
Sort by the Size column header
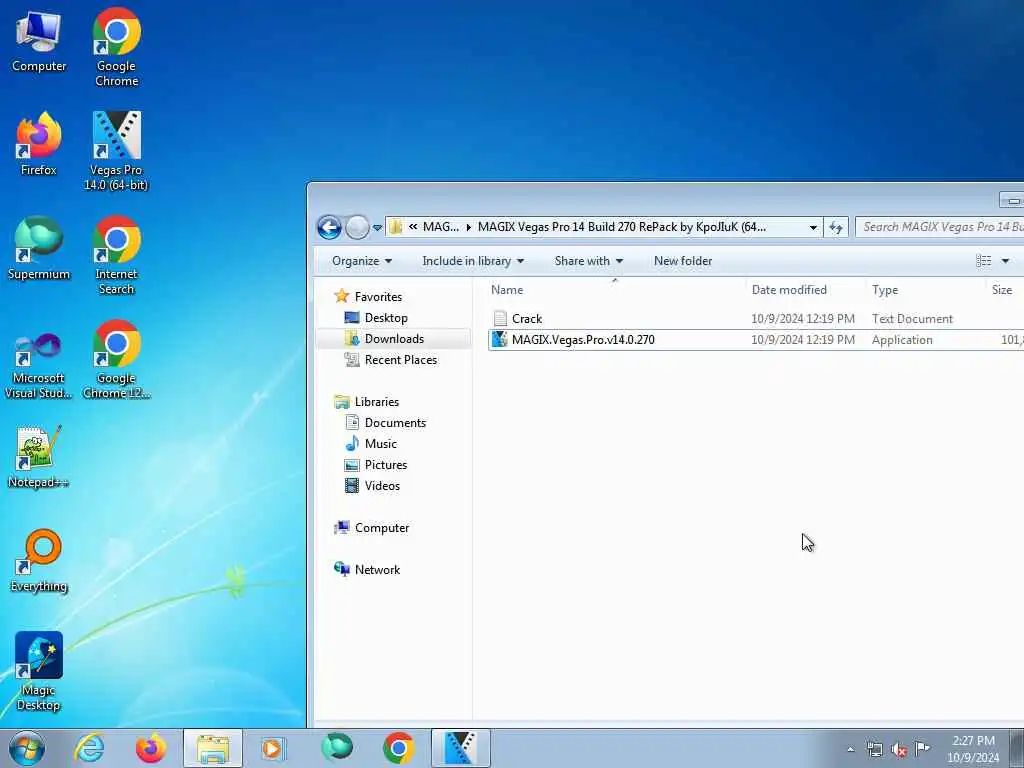click(1004, 289)
